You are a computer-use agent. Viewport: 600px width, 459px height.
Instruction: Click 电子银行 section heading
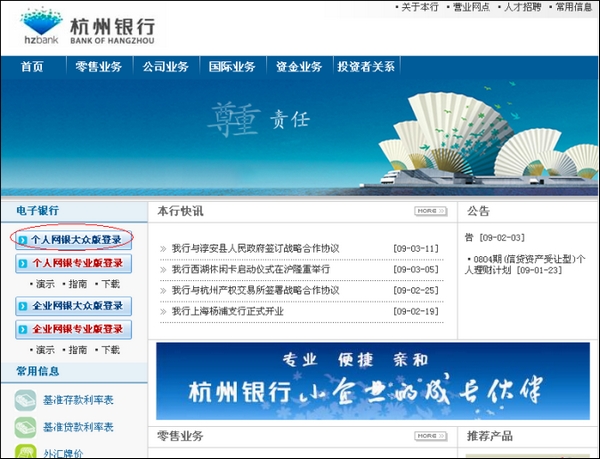pos(38,210)
